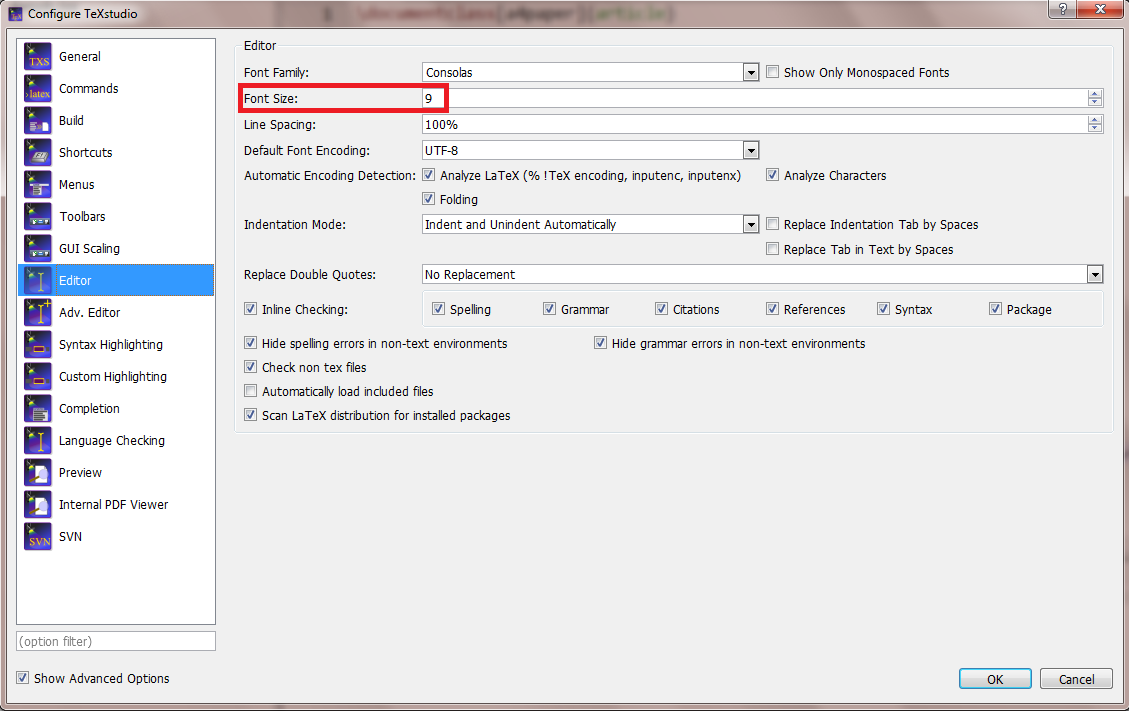Screen dimensions: 1129x711
Task: Click the TeXstudio icon in title bar
Action: pos(15,14)
